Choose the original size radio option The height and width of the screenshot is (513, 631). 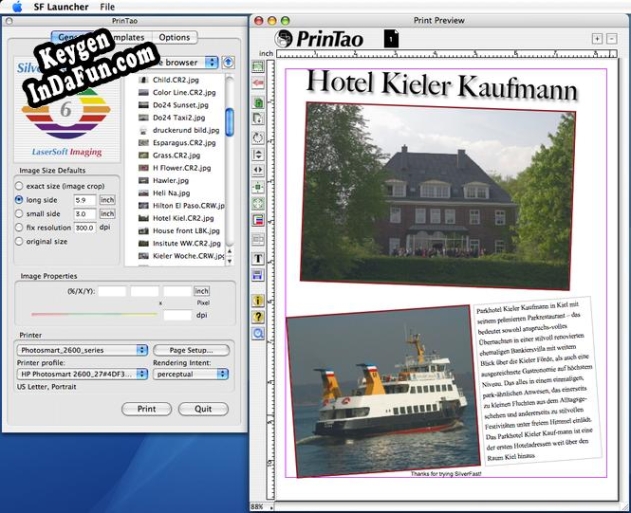[x=19, y=241]
